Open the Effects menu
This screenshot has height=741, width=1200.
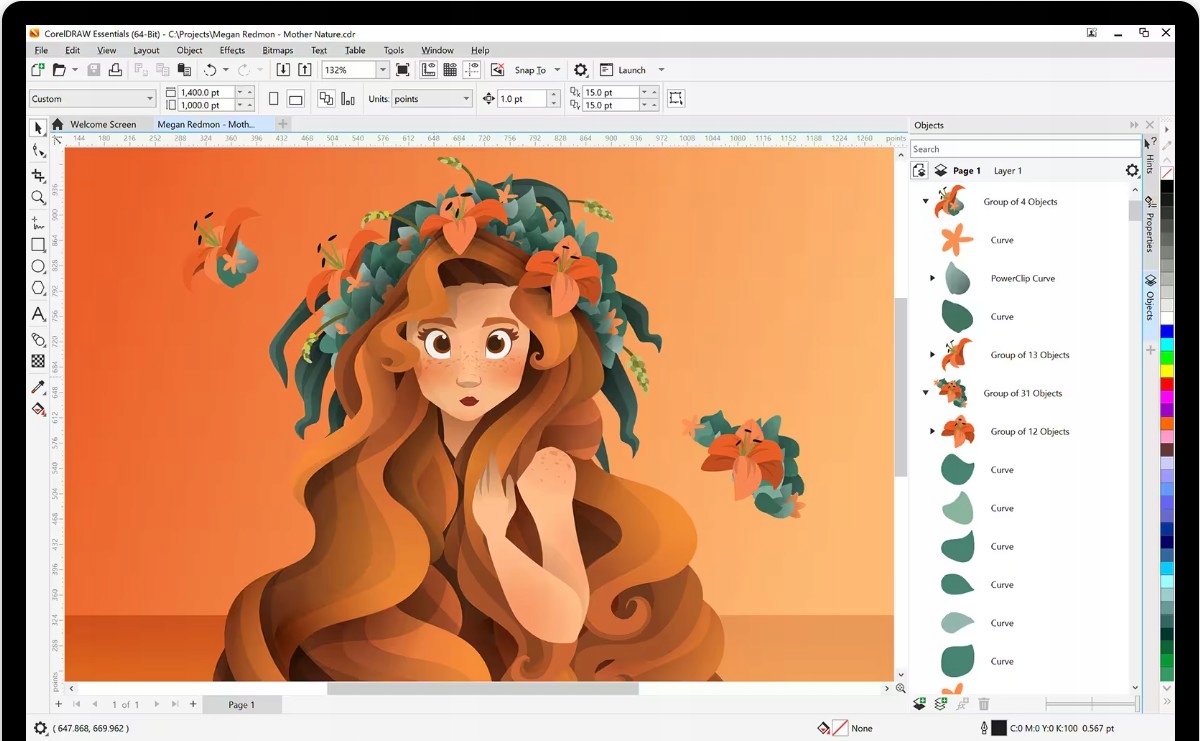(232, 50)
